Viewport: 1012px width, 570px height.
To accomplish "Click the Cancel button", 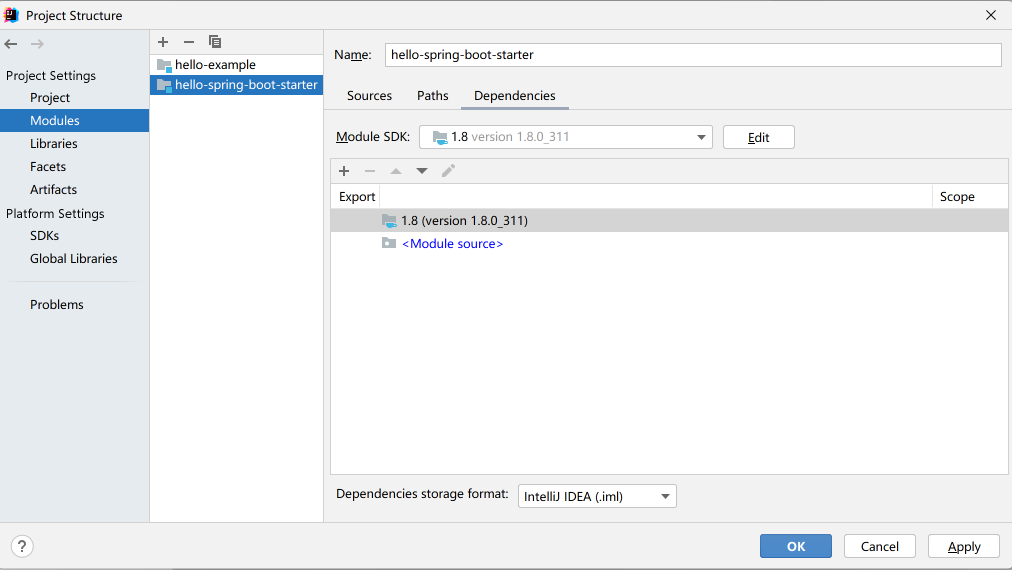I will click(880, 546).
